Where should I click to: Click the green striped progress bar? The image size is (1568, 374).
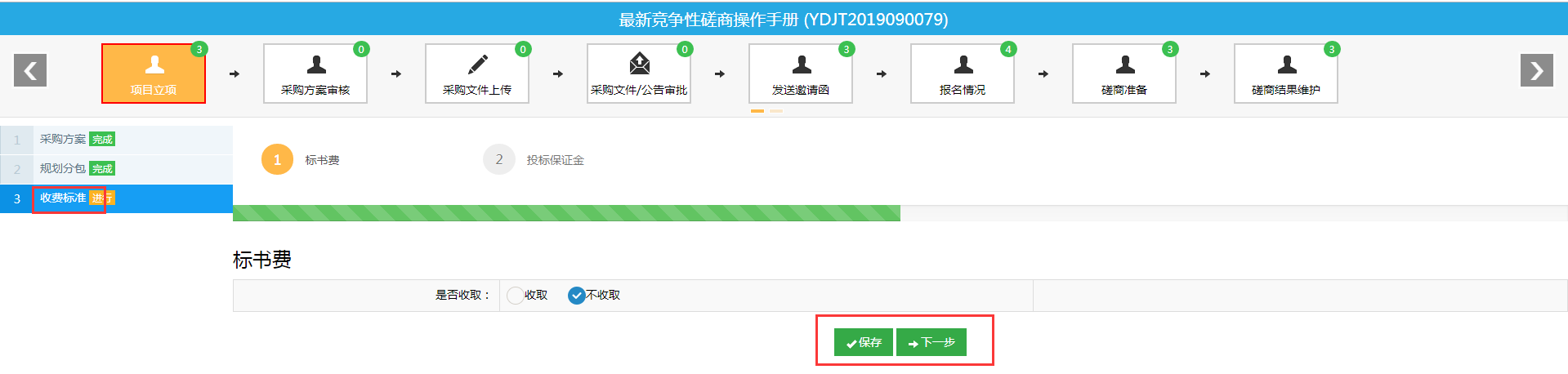click(x=566, y=213)
